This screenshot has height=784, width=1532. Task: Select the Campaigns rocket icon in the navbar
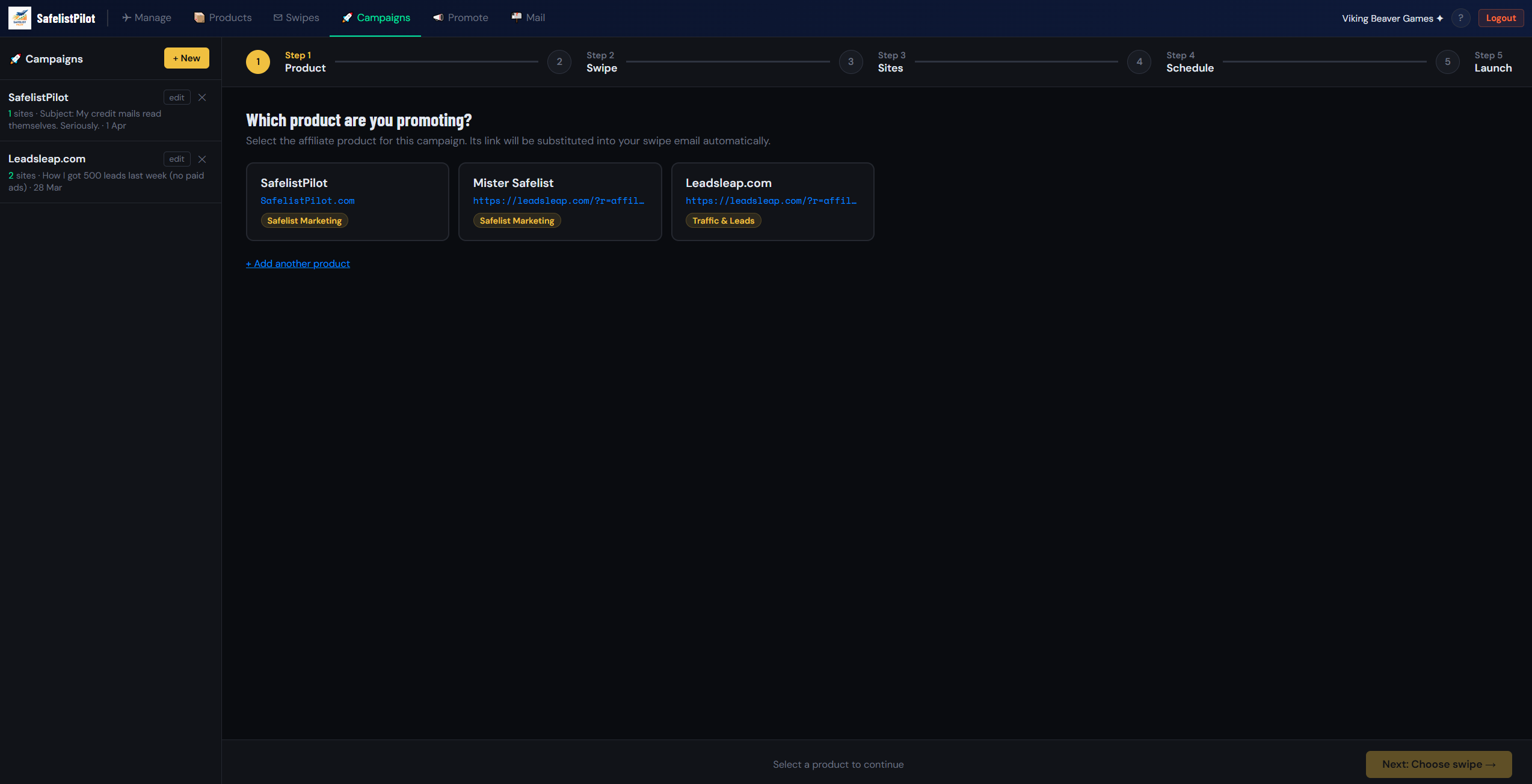point(346,17)
